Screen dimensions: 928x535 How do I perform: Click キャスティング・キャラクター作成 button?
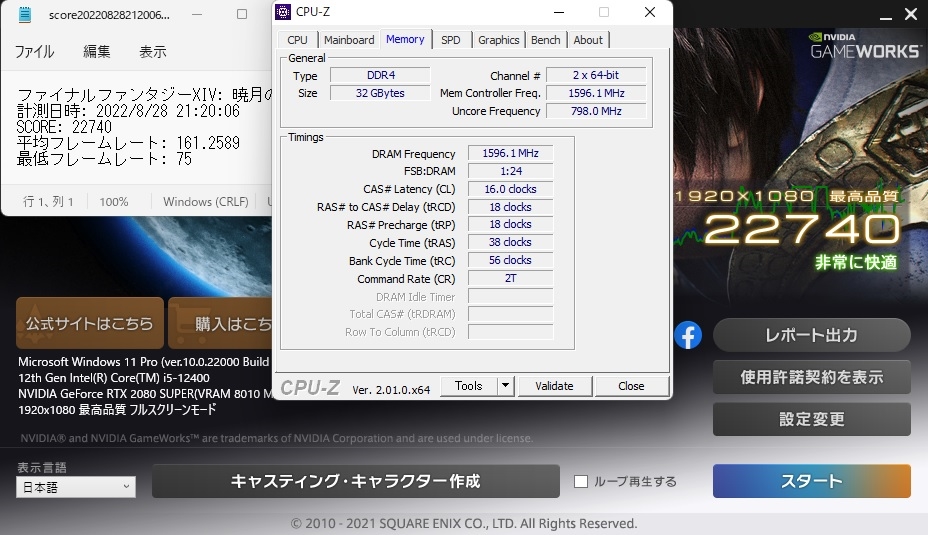tap(356, 481)
